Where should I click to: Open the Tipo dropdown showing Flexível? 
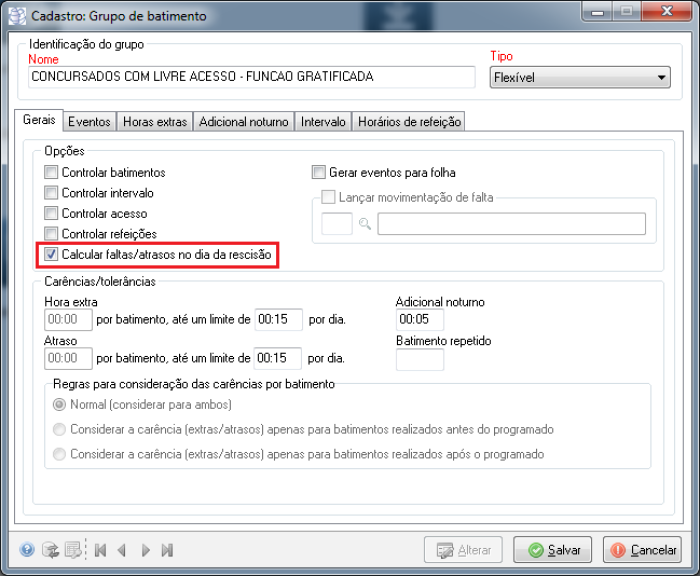(579, 78)
